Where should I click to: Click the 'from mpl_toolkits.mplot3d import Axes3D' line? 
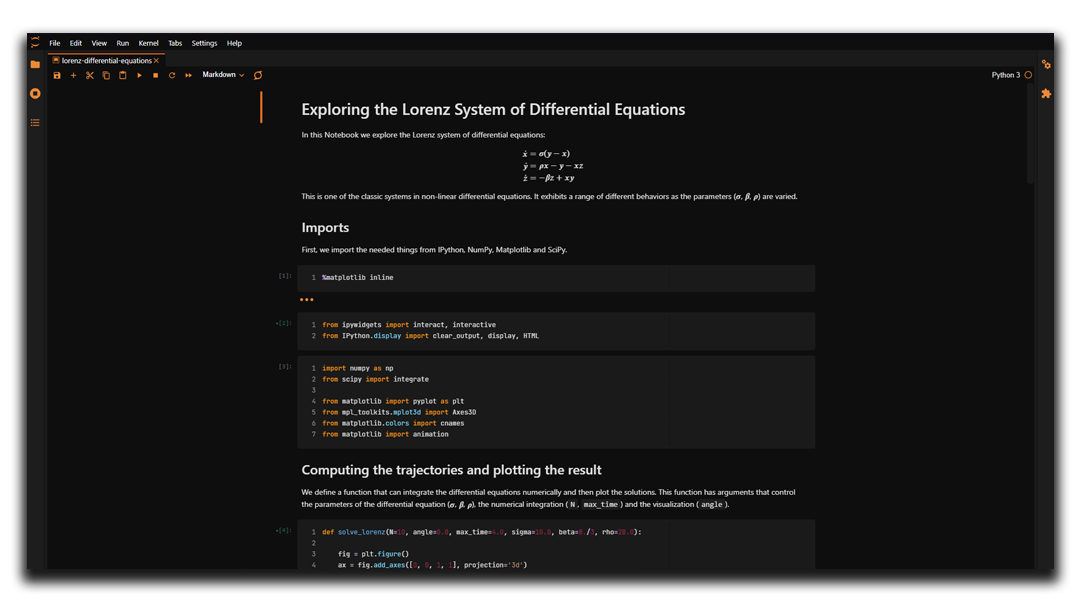click(399, 412)
